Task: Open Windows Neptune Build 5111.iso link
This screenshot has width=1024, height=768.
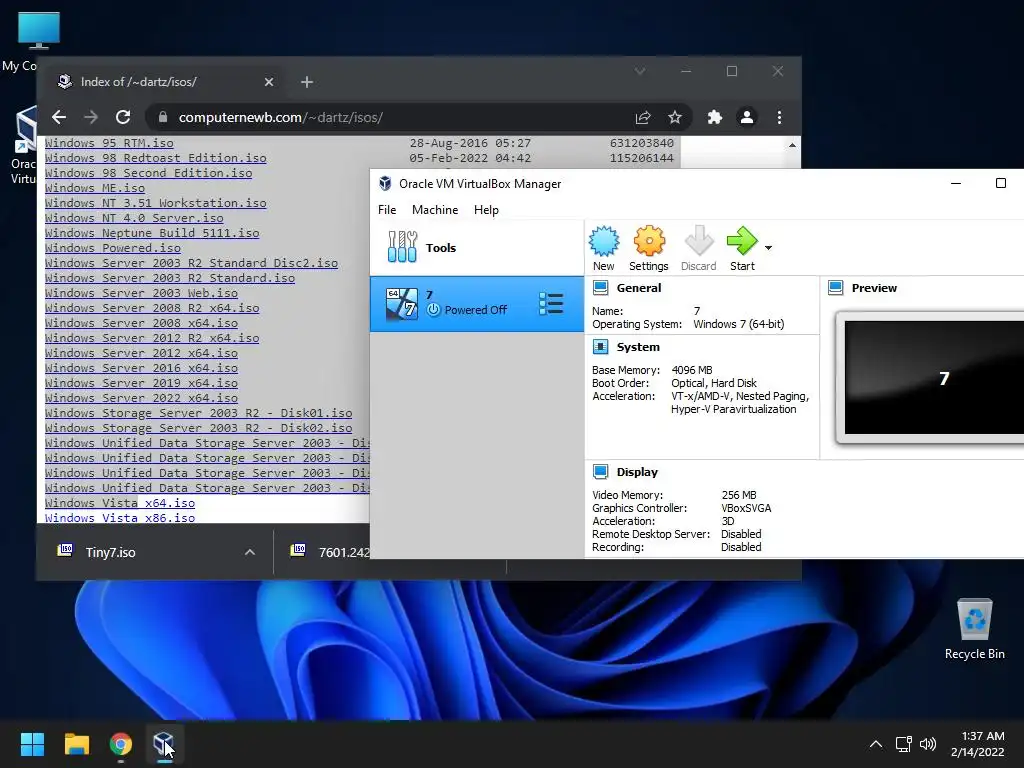Action: [x=152, y=233]
